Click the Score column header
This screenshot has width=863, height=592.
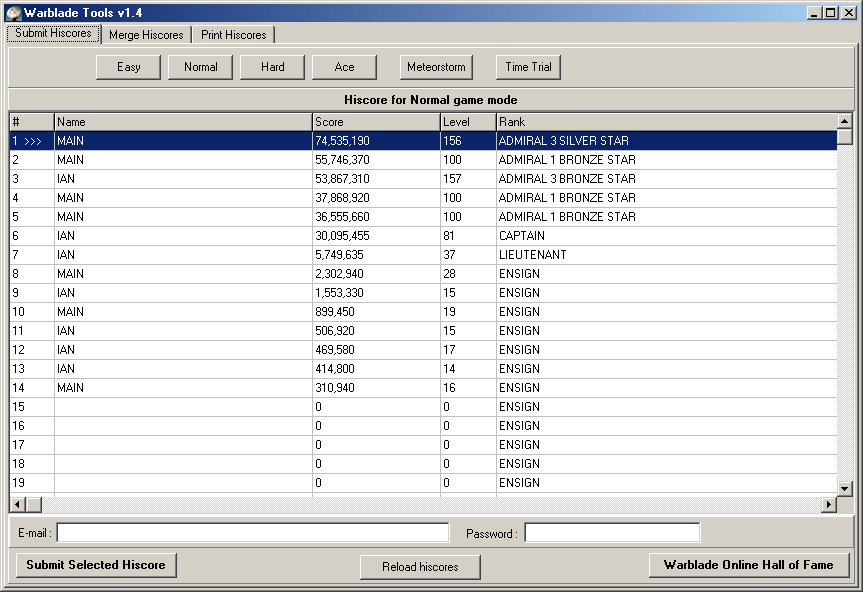pyautogui.click(x=376, y=121)
